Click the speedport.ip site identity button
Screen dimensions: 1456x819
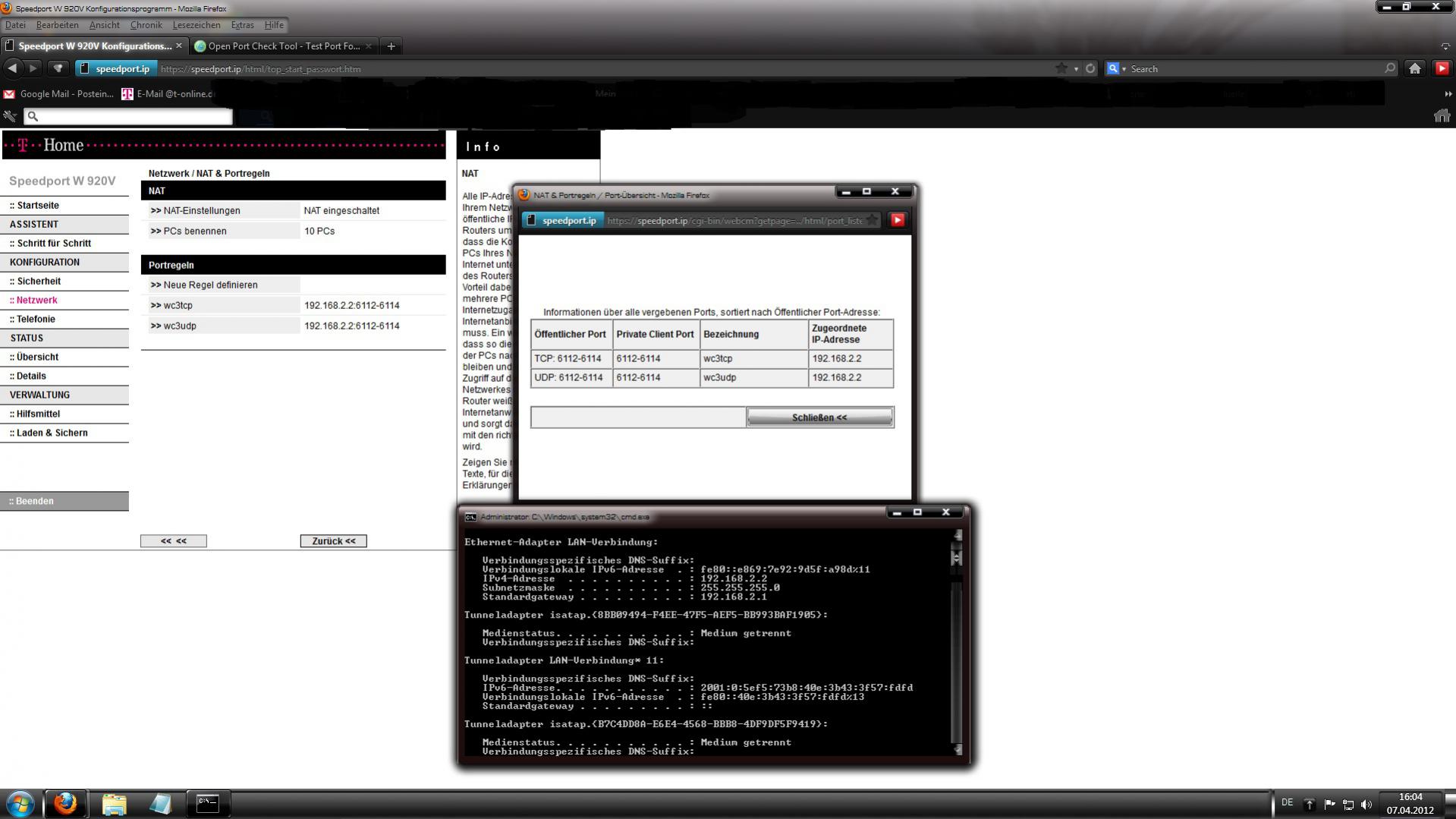click(115, 69)
